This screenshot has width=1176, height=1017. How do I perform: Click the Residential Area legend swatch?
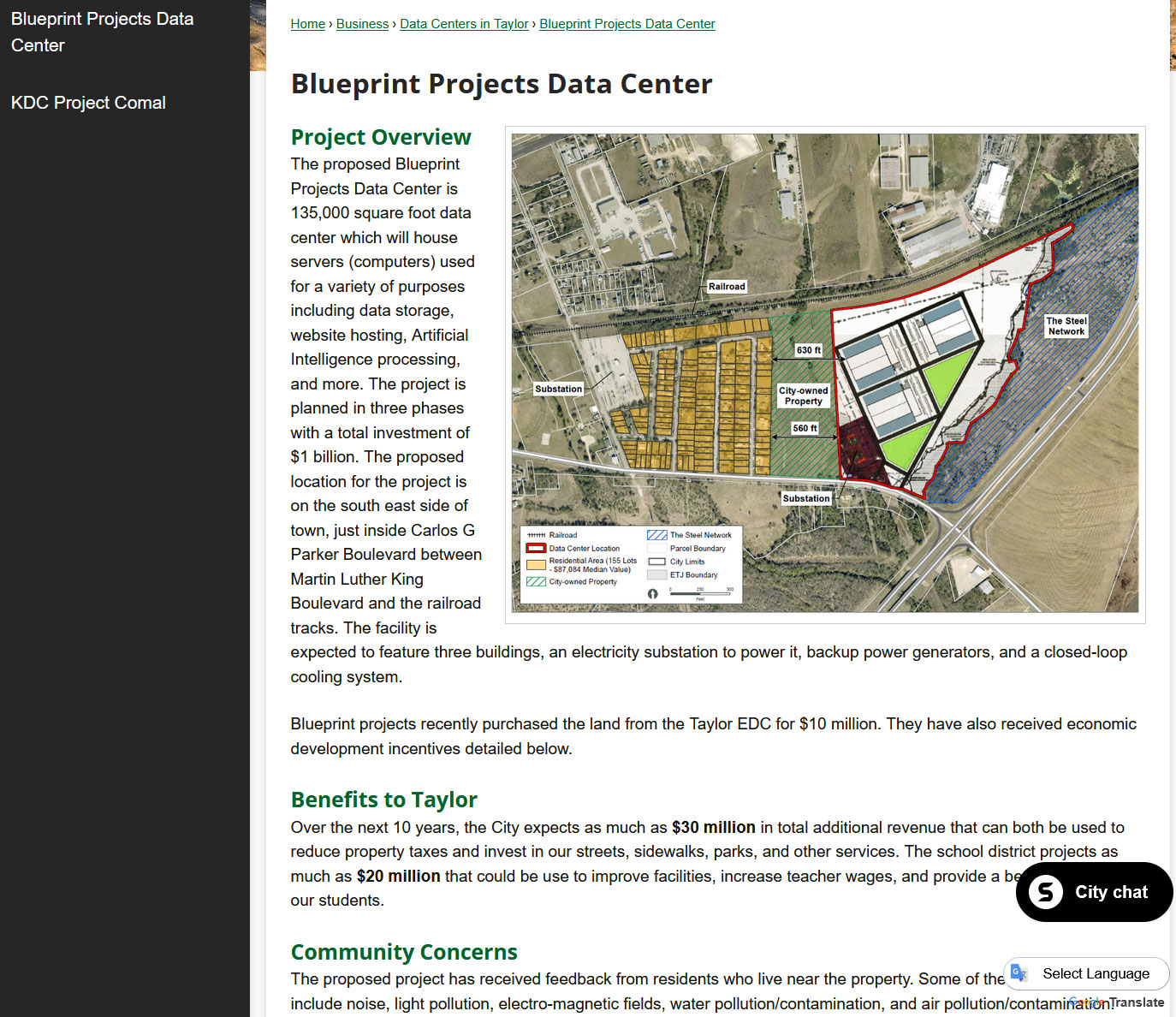tap(536, 565)
